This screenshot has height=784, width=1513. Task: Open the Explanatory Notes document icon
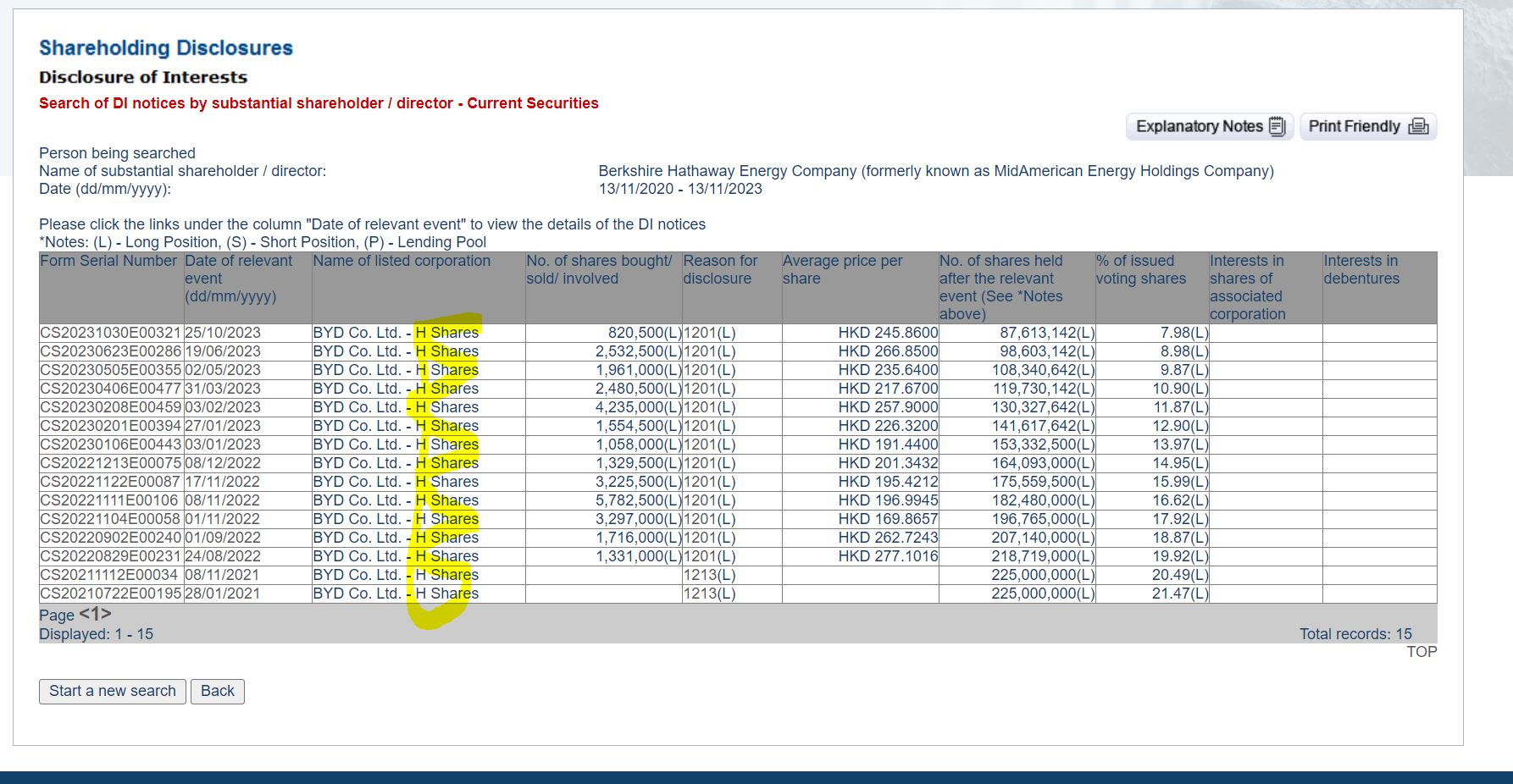coord(1277,127)
